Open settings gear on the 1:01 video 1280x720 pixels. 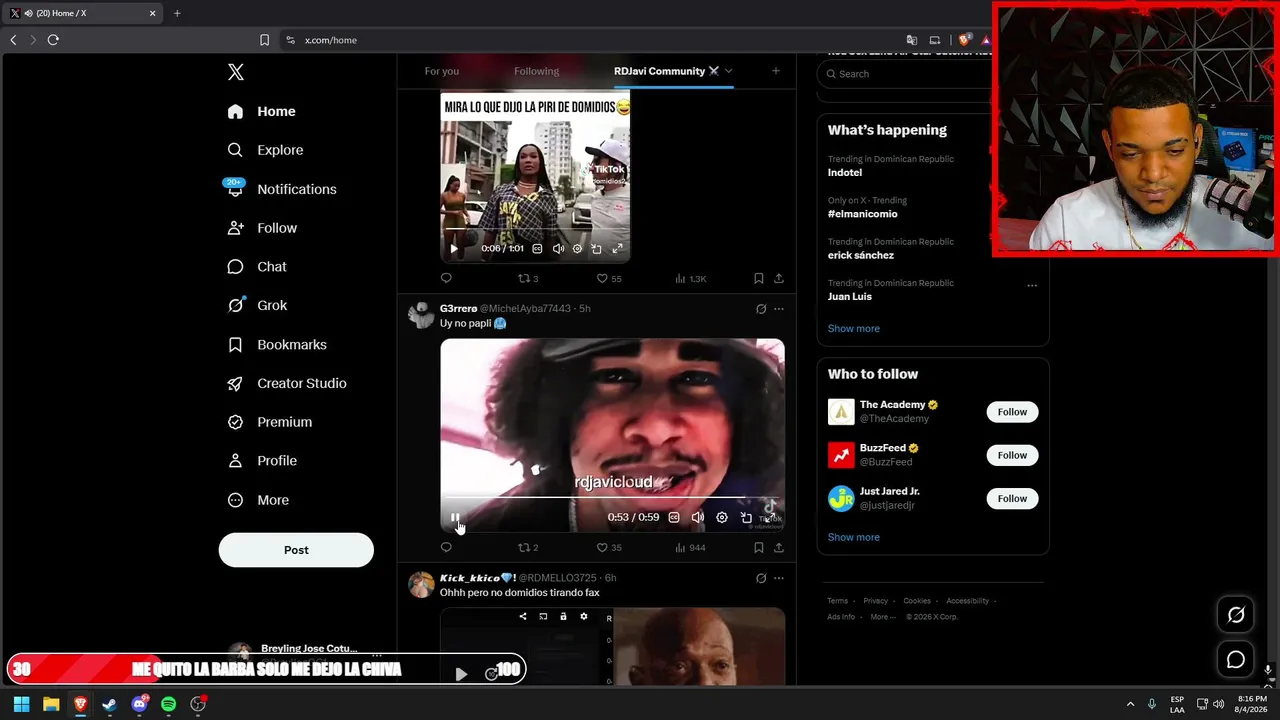pos(577,249)
